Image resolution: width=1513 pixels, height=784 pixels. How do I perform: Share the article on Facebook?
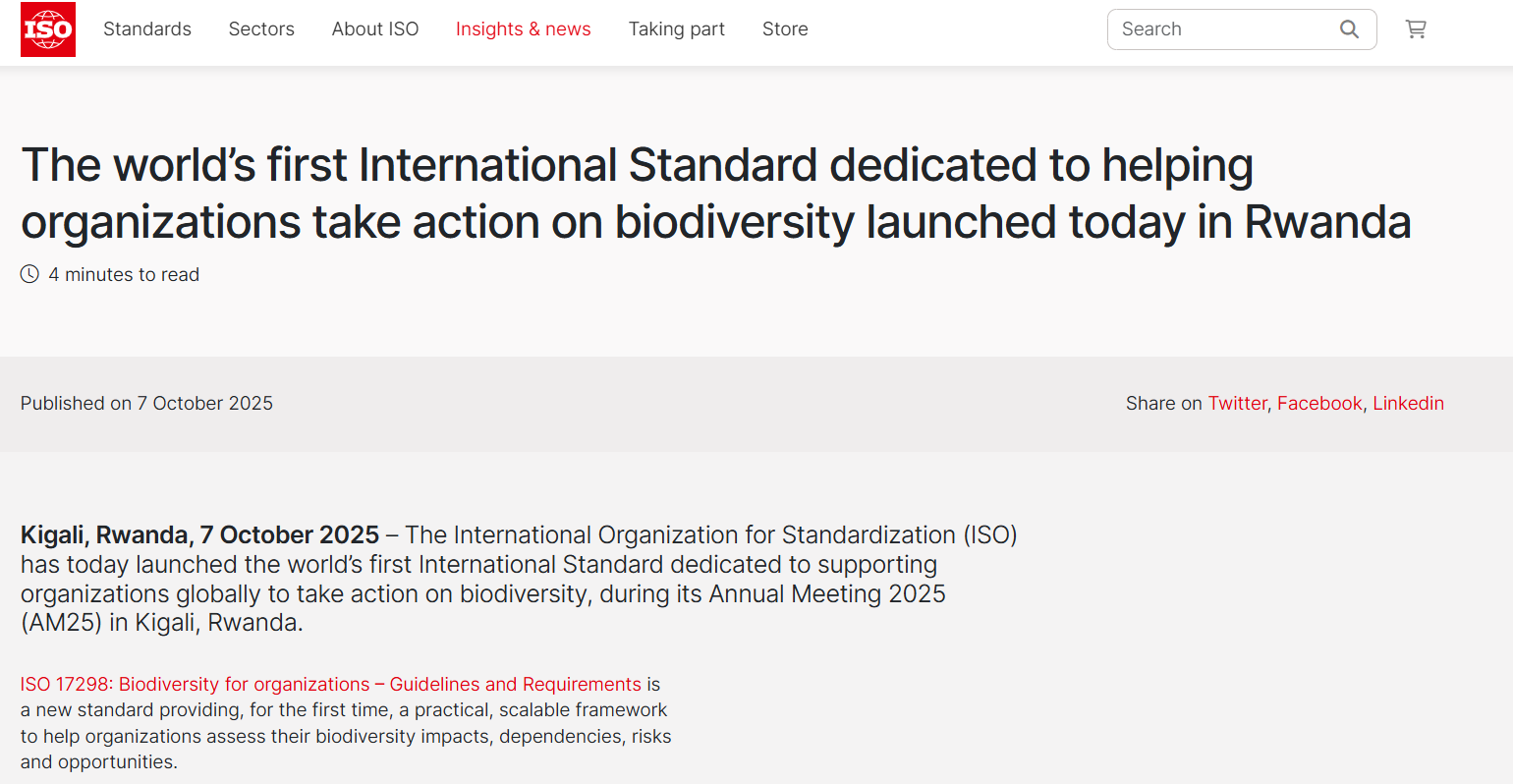(1319, 403)
